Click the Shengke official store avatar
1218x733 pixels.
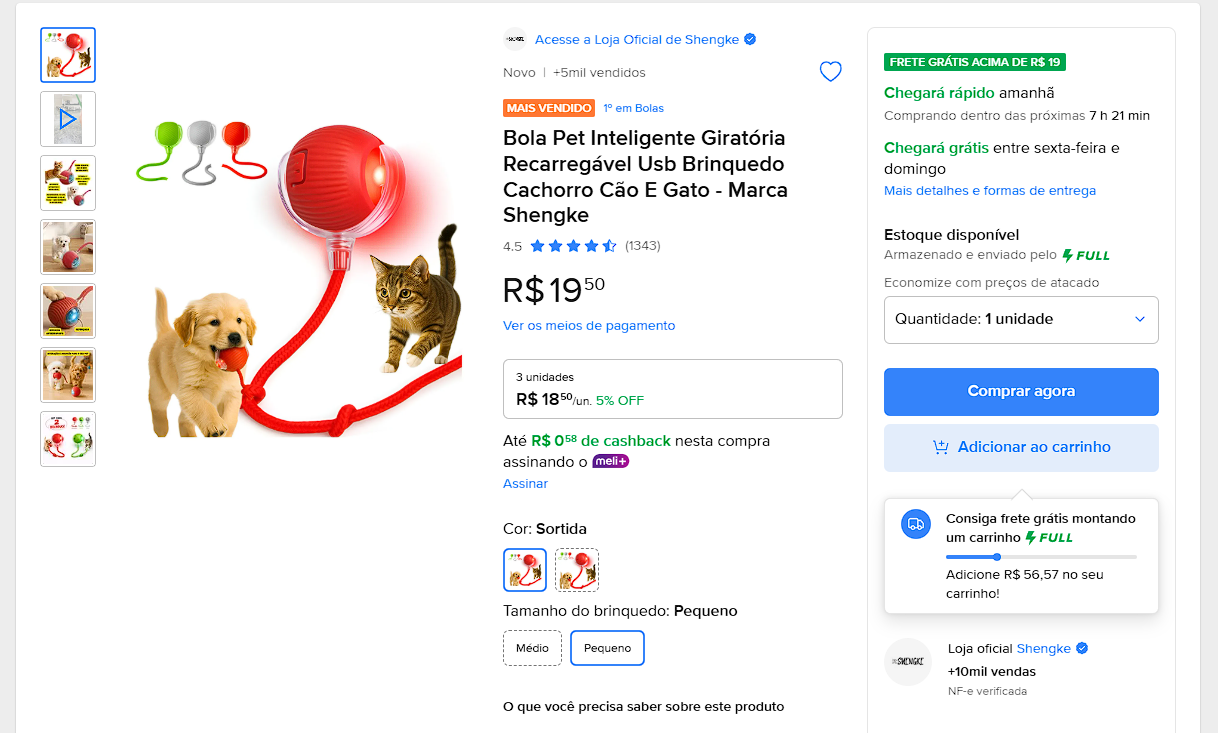tap(908, 662)
